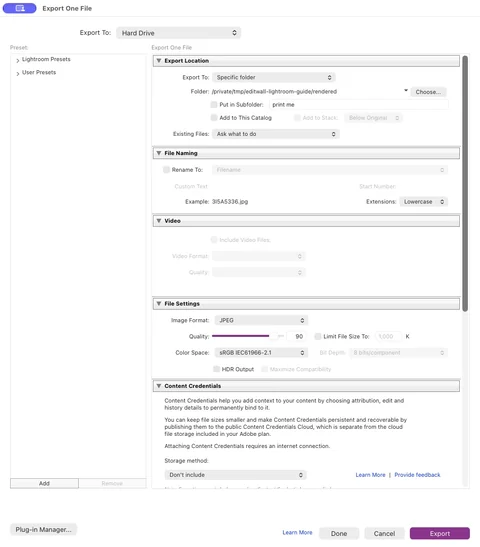Viewport: 480px width, 547px height.
Task: Click the purple screen icon beside Export One File
Action: point(20,8)
